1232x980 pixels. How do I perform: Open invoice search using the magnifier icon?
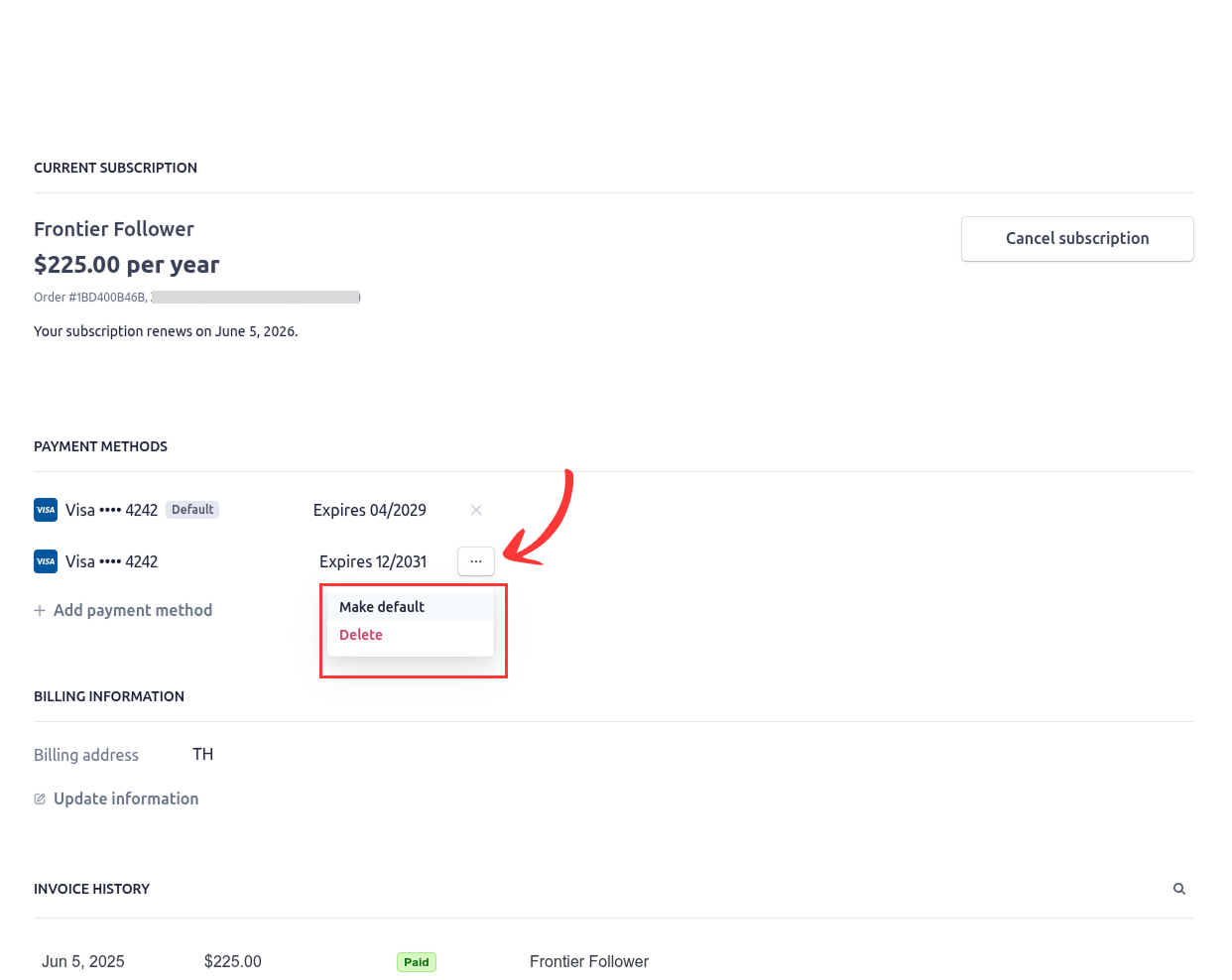(x=1179, y=889)
